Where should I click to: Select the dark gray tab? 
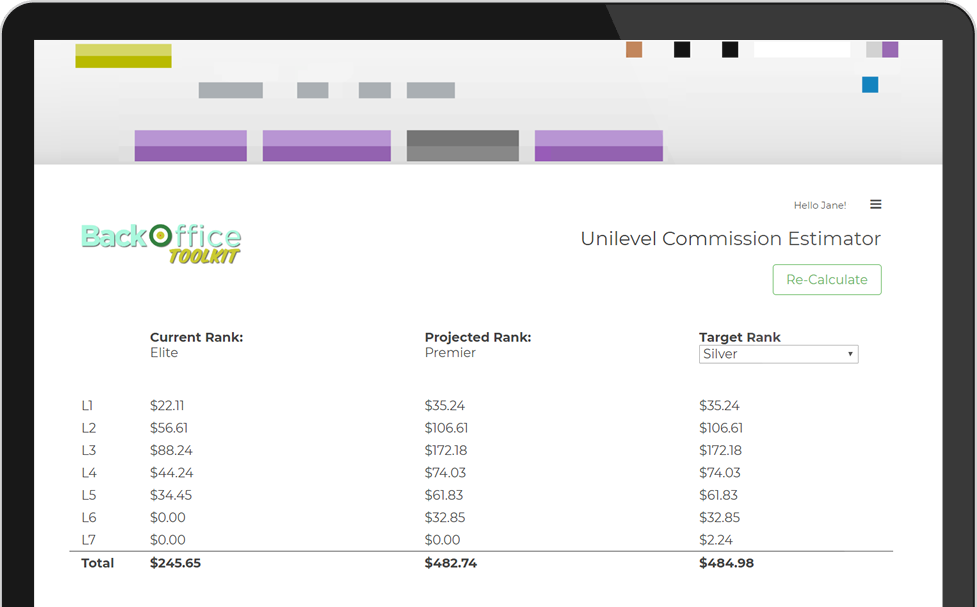[x=462, y=146]
